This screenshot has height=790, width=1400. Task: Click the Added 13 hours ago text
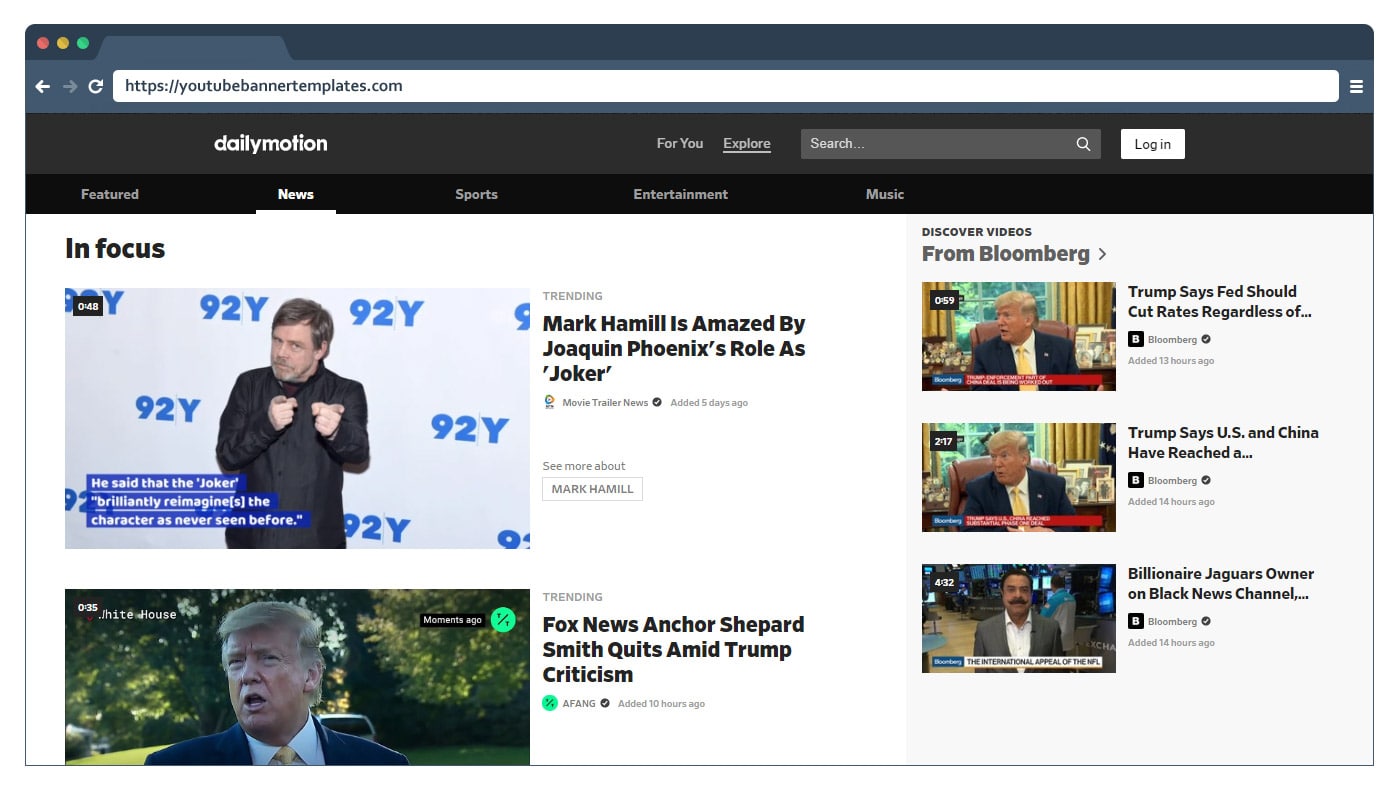click(1171, 360)
